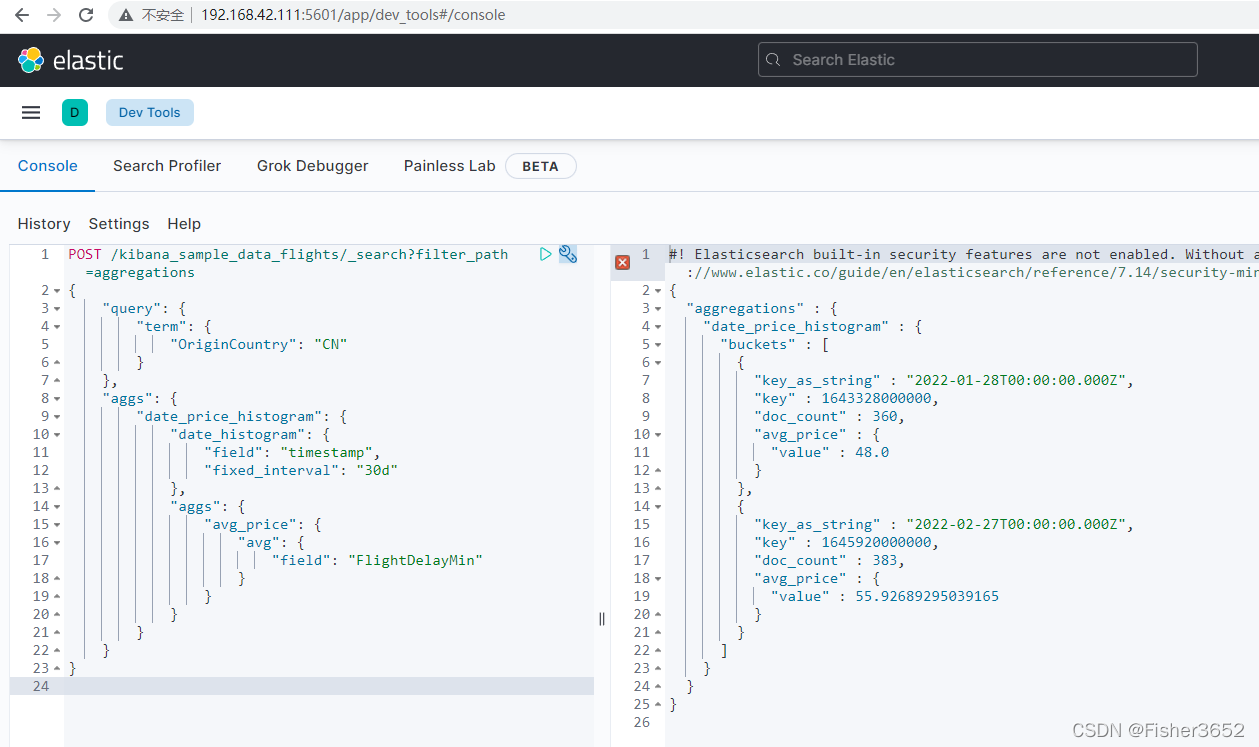The image size is (1259, 747).
Task: Click the BETA badge
Action: [540, 166]
